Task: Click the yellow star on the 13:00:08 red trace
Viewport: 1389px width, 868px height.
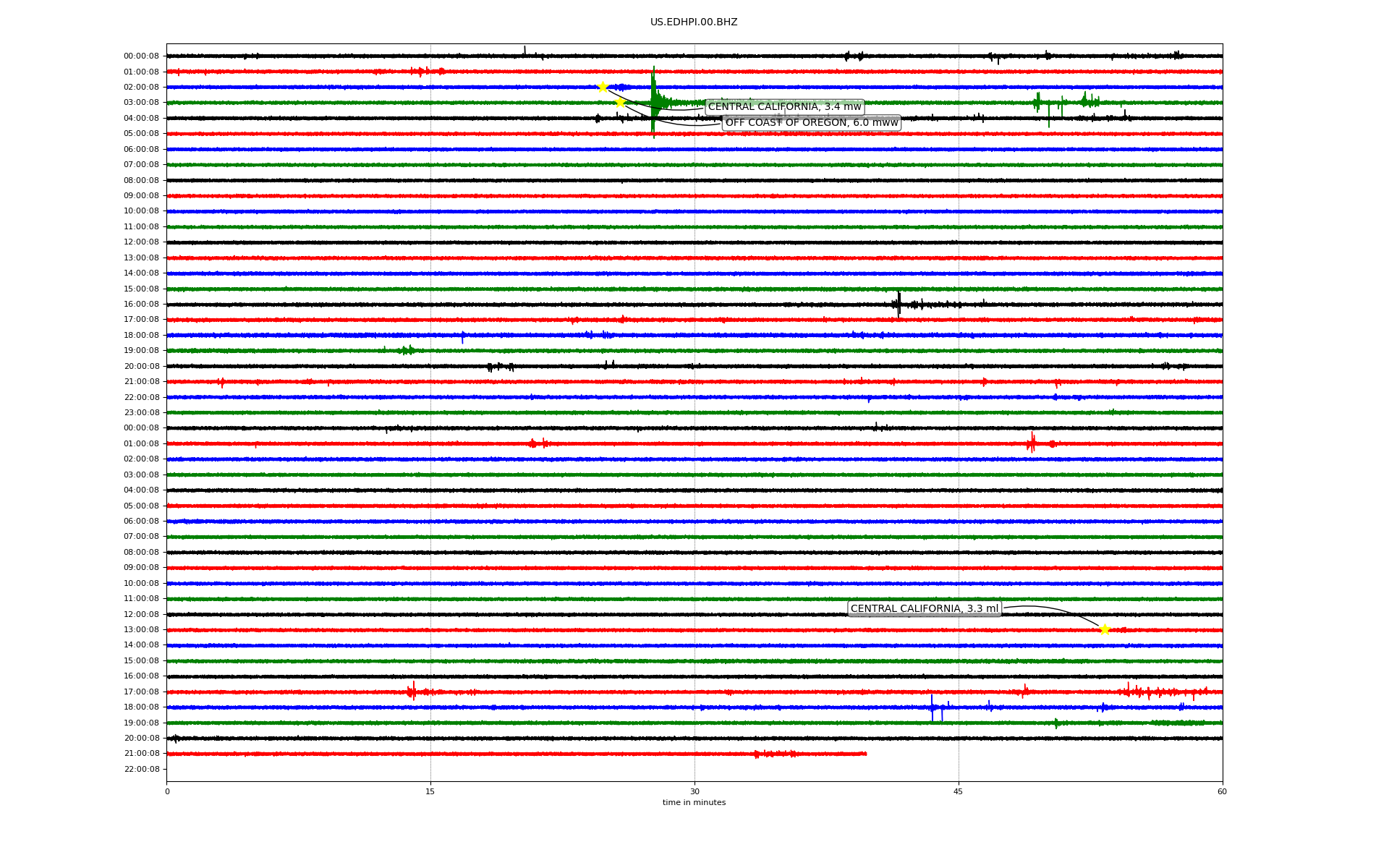Action: (1104, 630)
